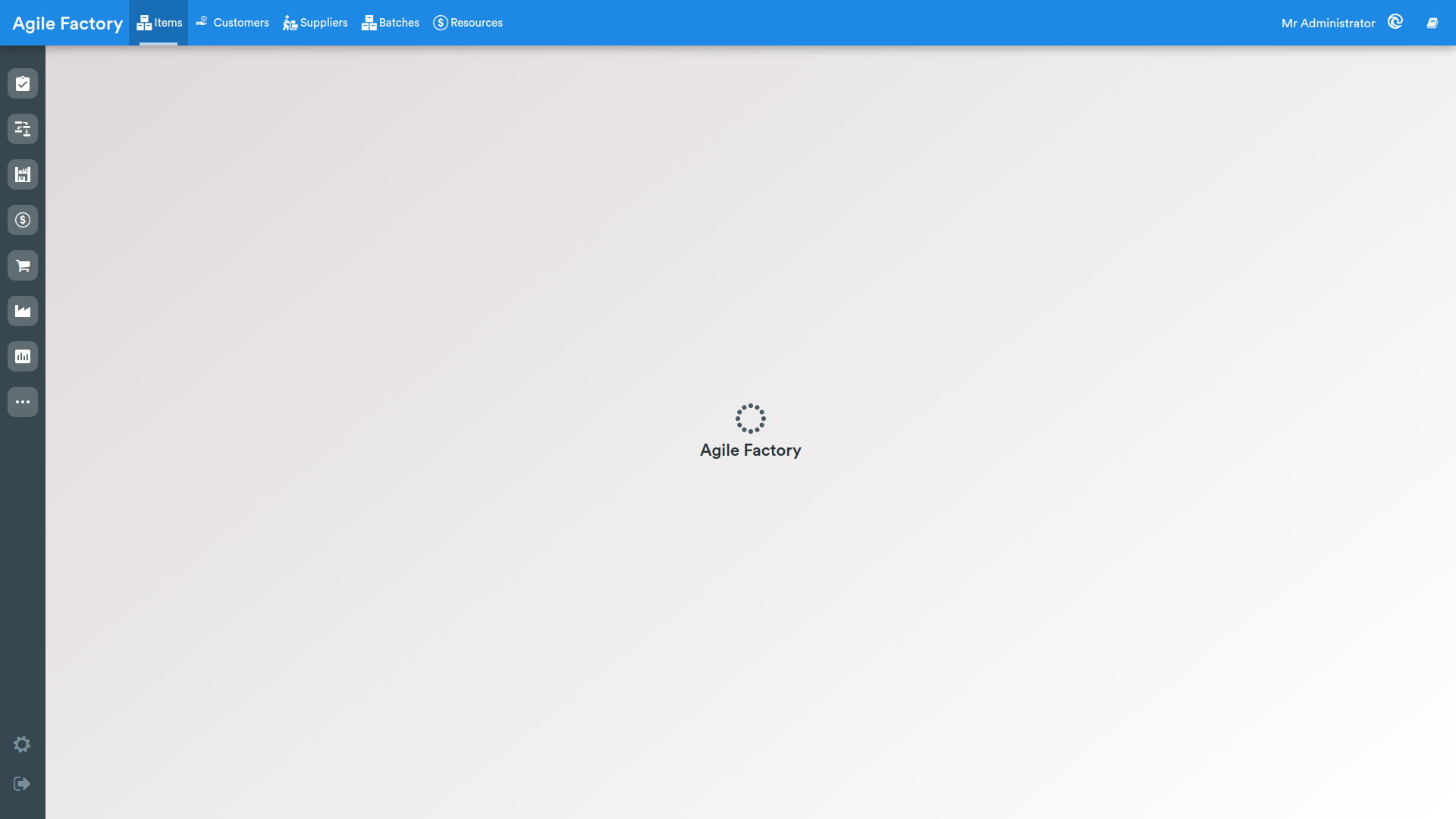Open the dollar finance sidebar icon
This screenshot has width=1456, height=819.
23,220
